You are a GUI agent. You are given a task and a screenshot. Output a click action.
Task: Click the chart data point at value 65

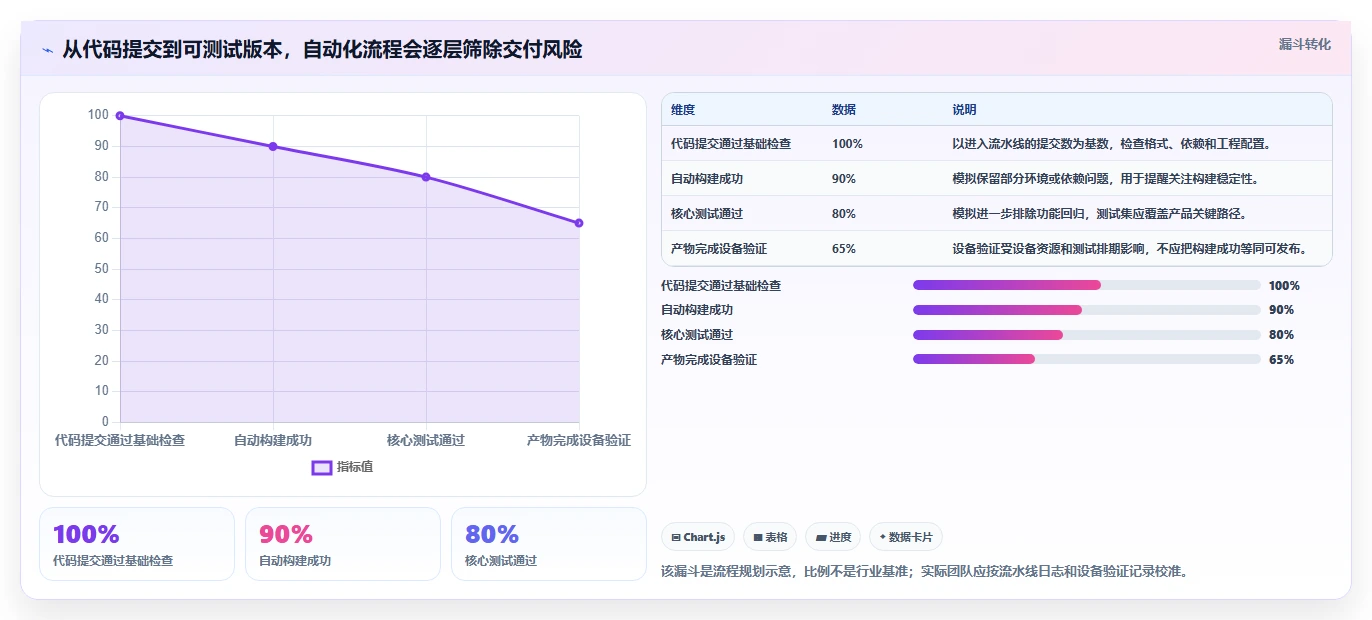[579, 223]
